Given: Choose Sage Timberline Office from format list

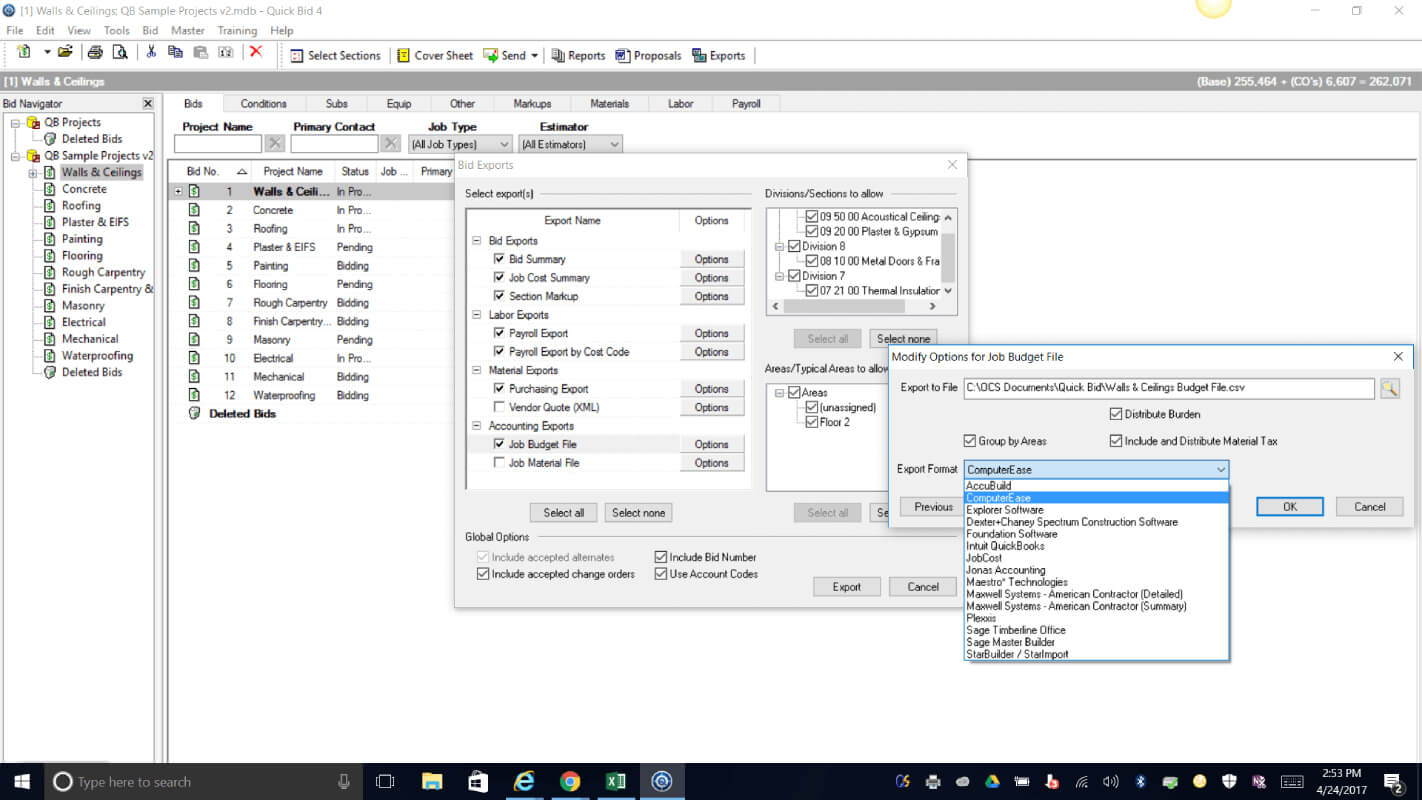Looking at the screenshot, I should point(1015,630).
